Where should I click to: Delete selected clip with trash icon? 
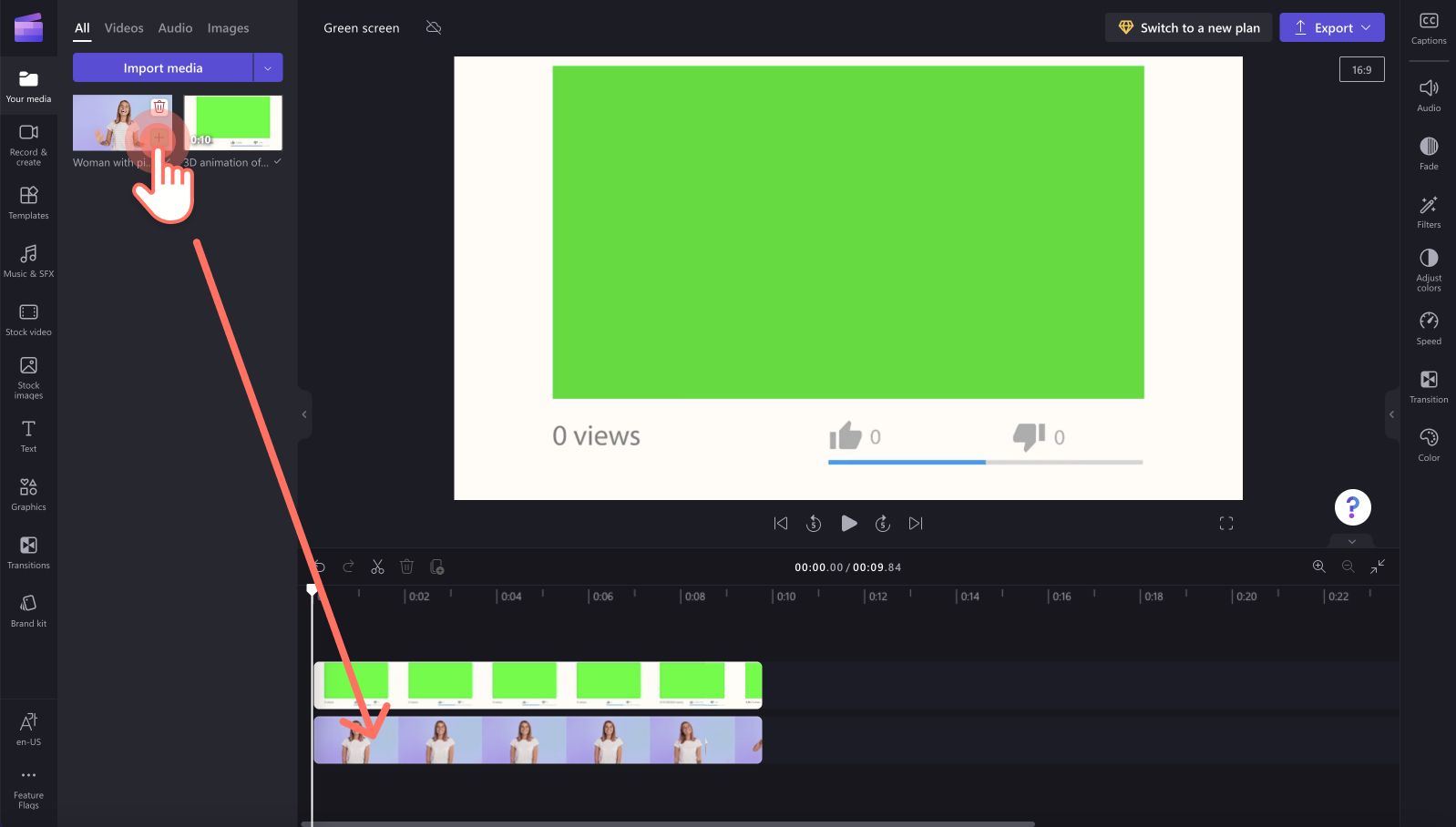tap(406, 567)
